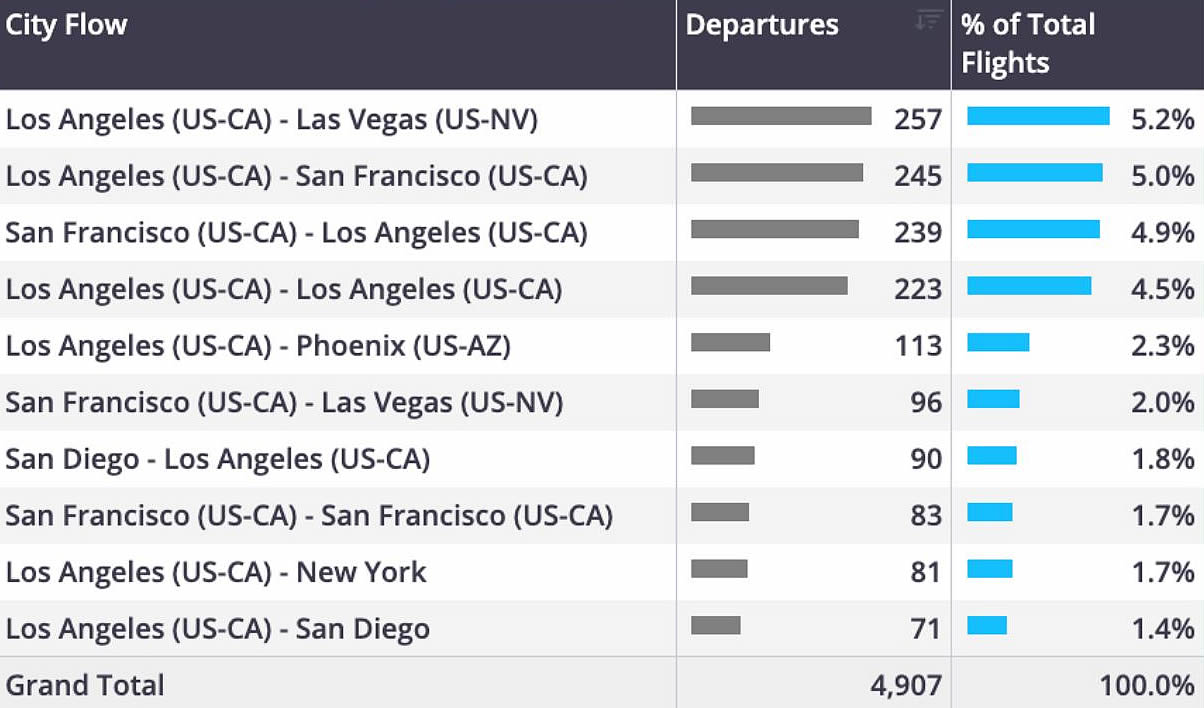
Task: Click blue percentage bar for 5.2%
Action: coord(1038,116)
